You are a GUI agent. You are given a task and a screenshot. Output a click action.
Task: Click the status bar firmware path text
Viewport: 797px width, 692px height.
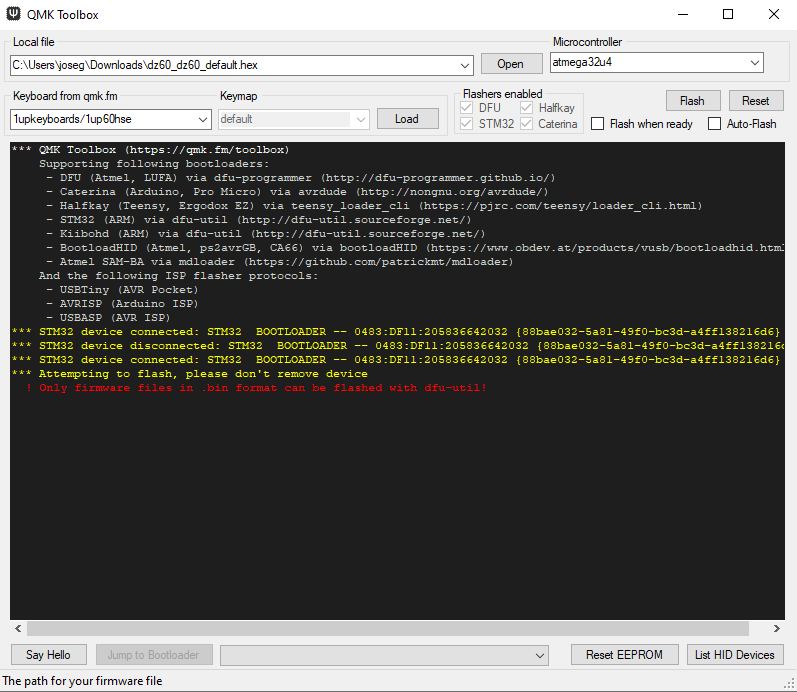[x=82, y=681]
